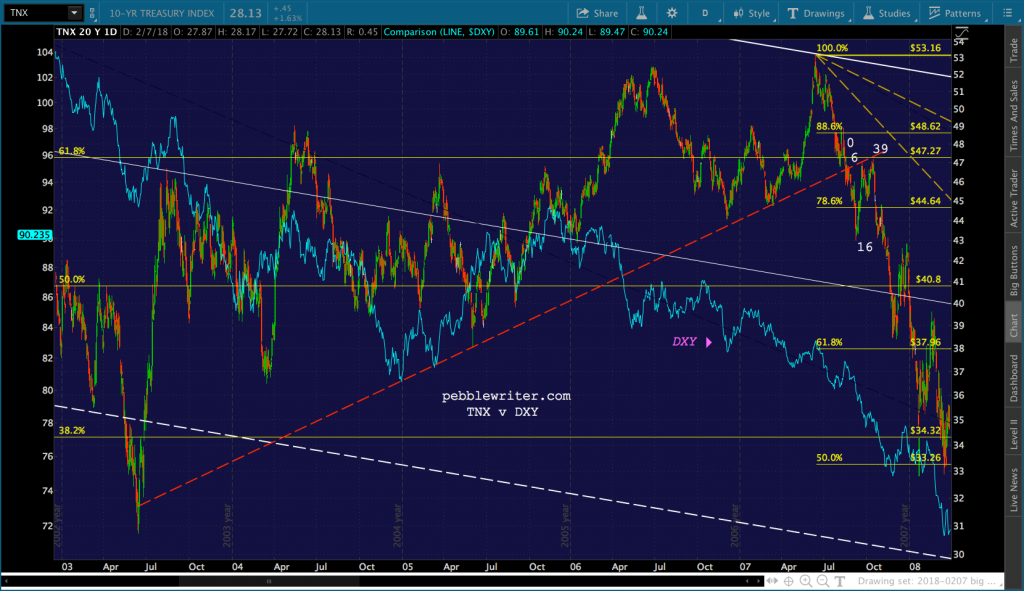This screenshot has height=591, width=1024.
Task: Select the Chart sidebar tab
Action: pyautogui.click(x=1014, y=325)
